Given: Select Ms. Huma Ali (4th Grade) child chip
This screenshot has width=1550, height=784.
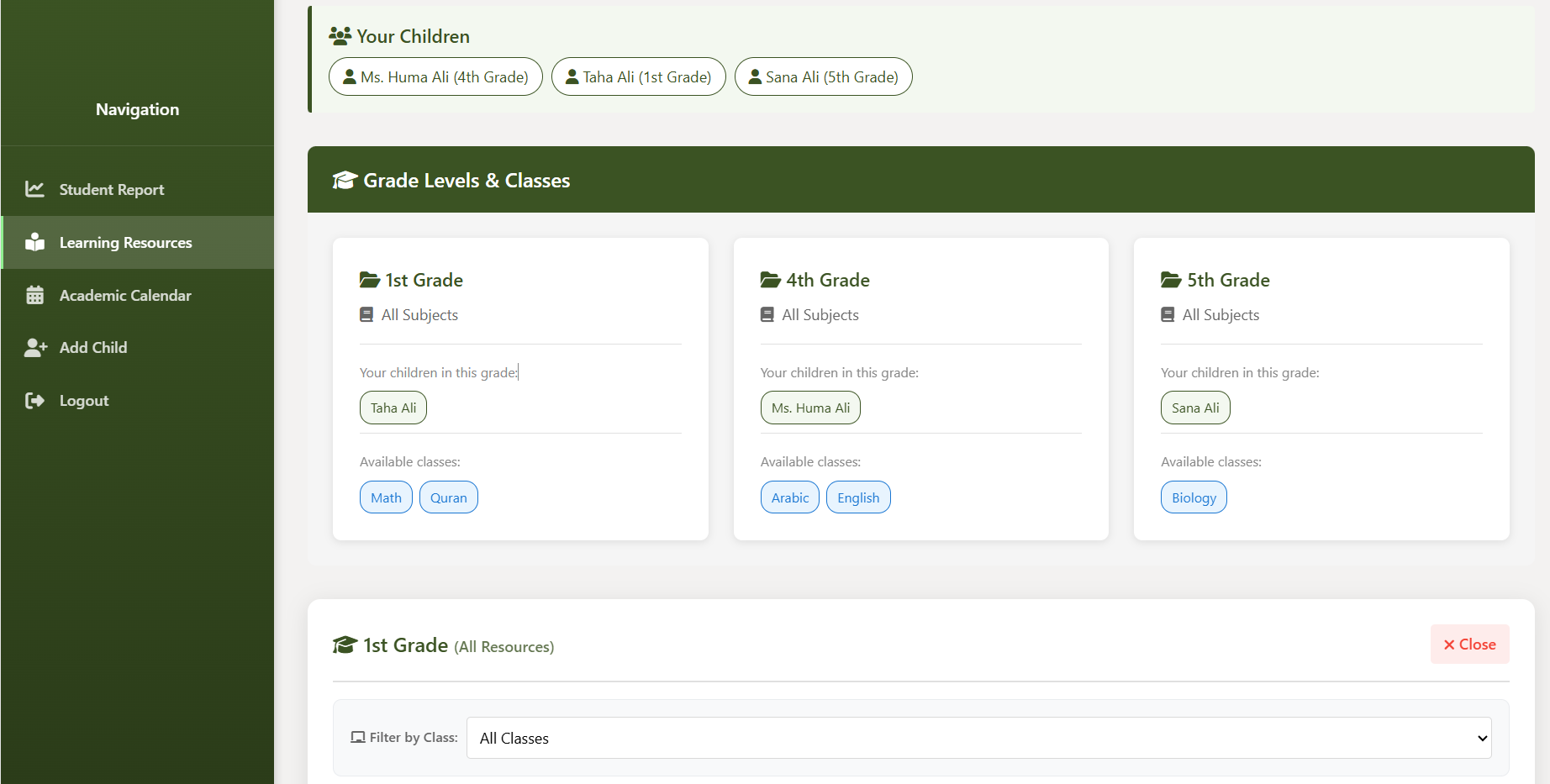Looking at the screenshot, I should (435, 76).
